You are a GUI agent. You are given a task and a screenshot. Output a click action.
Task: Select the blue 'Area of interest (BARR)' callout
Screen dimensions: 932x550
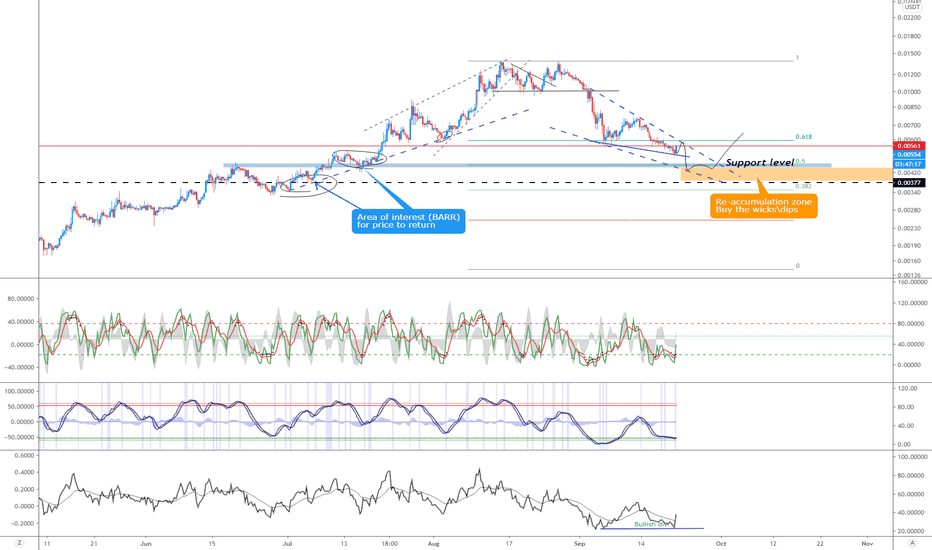coord(408,221)
